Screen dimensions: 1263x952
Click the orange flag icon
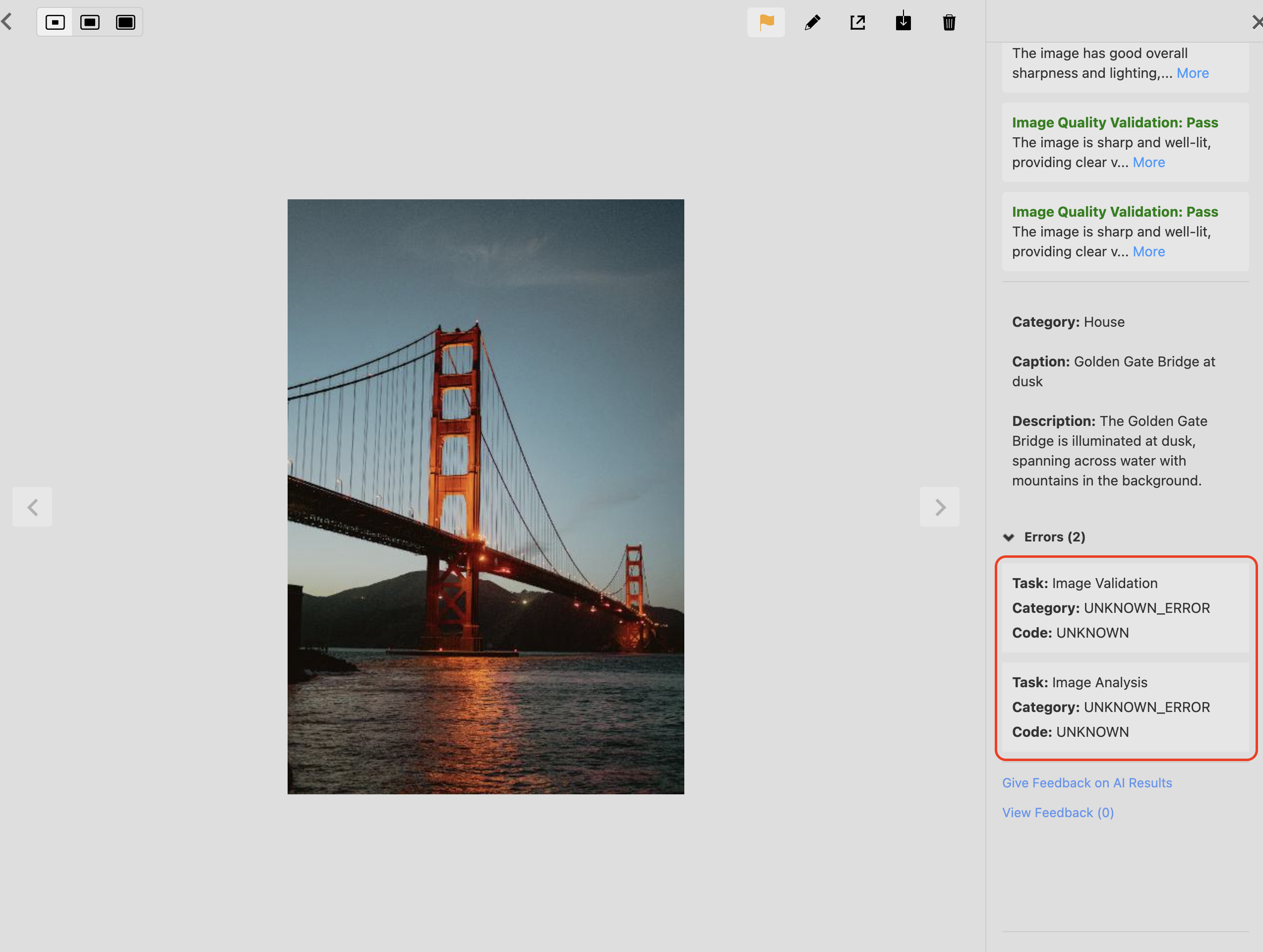click(766, 22)
